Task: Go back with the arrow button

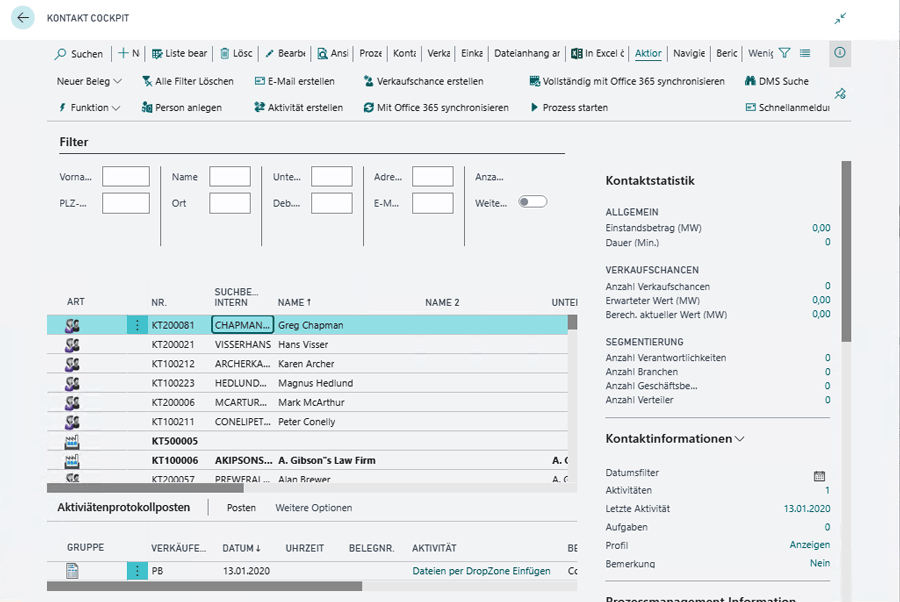Action: 23,18
